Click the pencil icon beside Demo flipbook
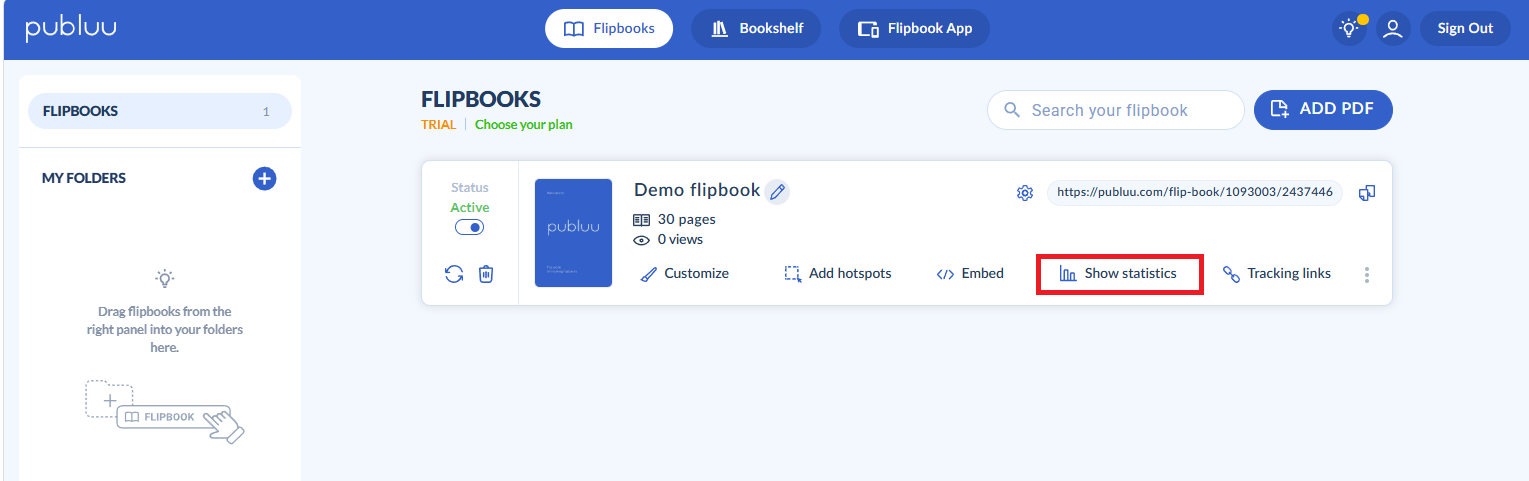Screen dimensions: 1529x481 click(x=777, y=192)
